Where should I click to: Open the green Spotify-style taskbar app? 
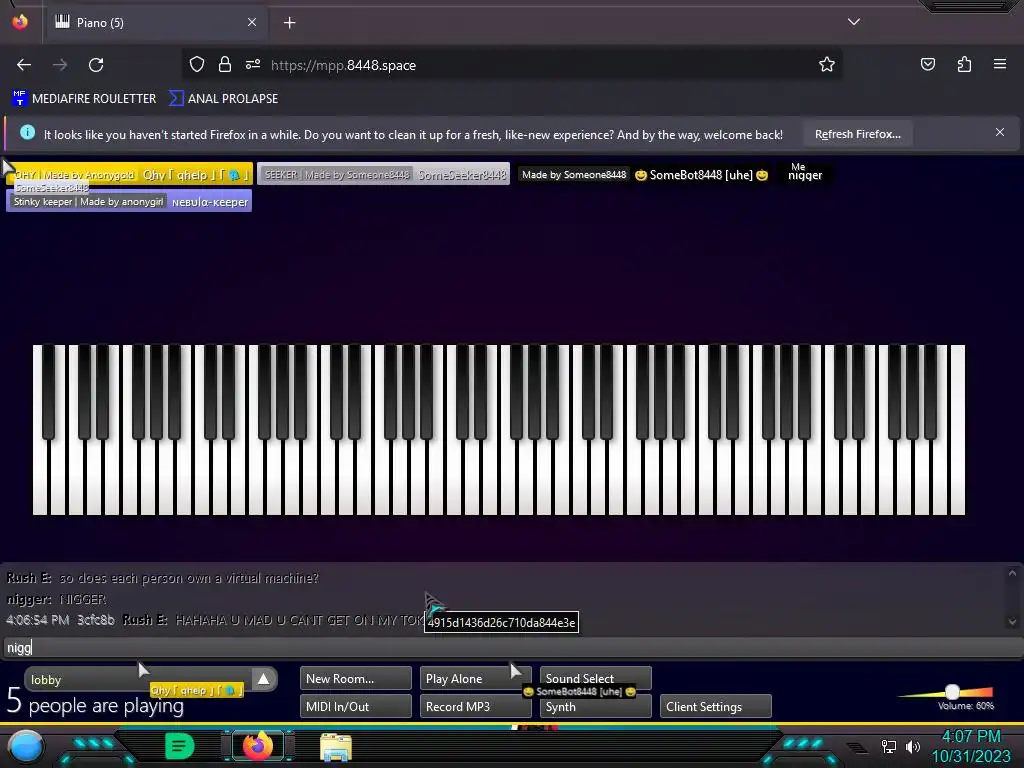[x=180, y=746]
